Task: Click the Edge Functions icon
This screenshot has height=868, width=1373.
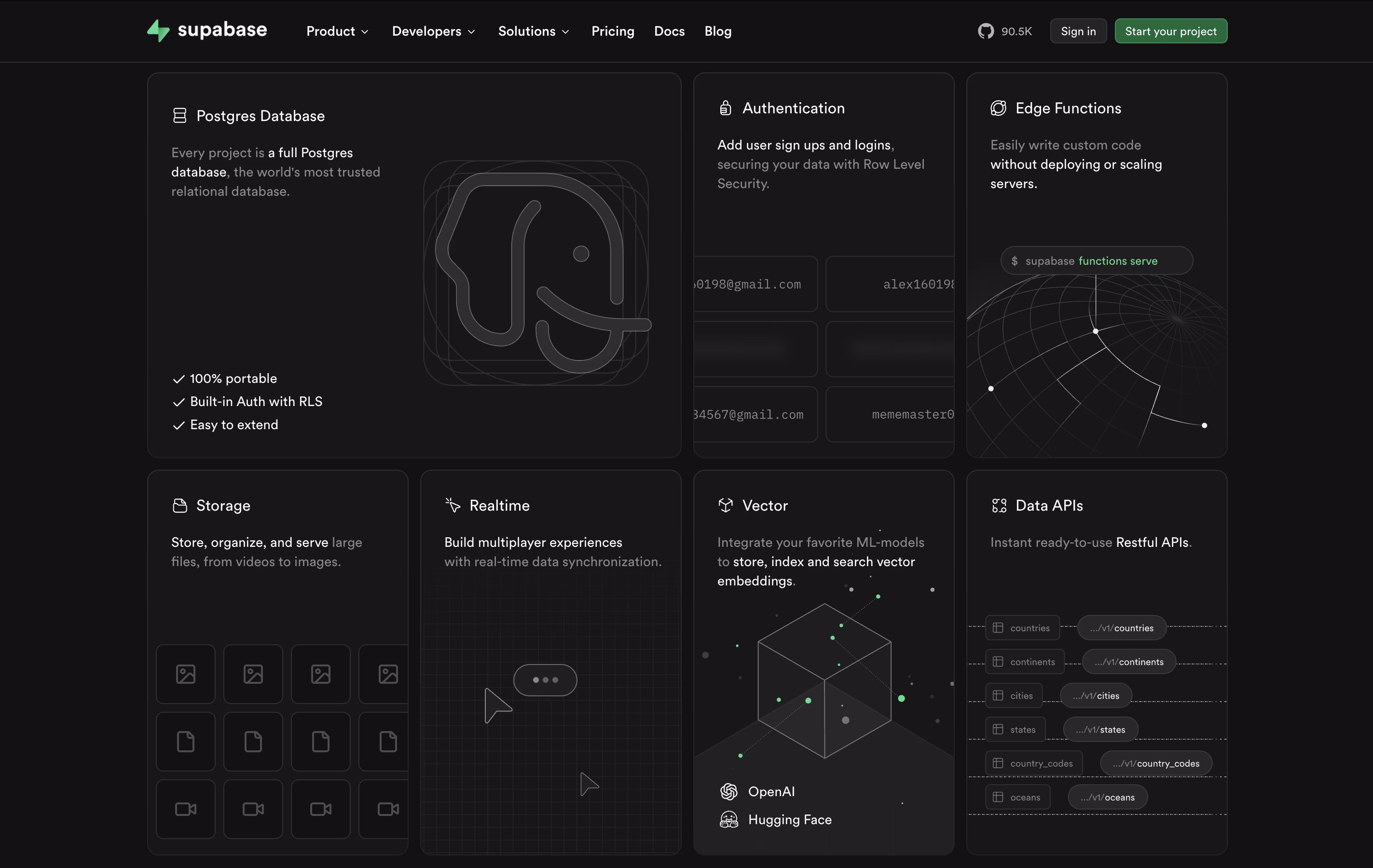Action: pyautogui.click(x=998, y=108)
